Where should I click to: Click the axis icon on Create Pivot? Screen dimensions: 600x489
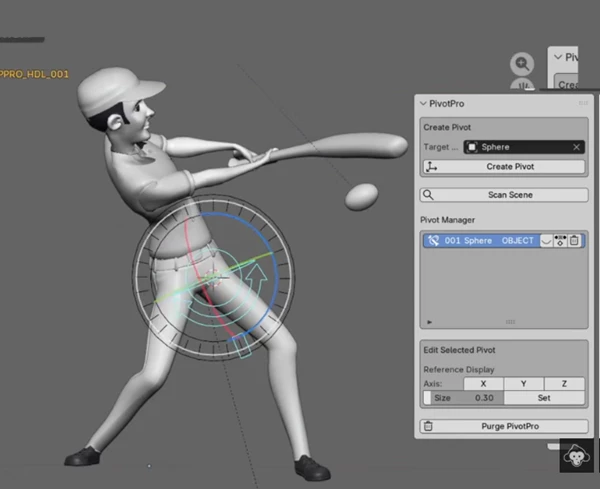point(432,167)
